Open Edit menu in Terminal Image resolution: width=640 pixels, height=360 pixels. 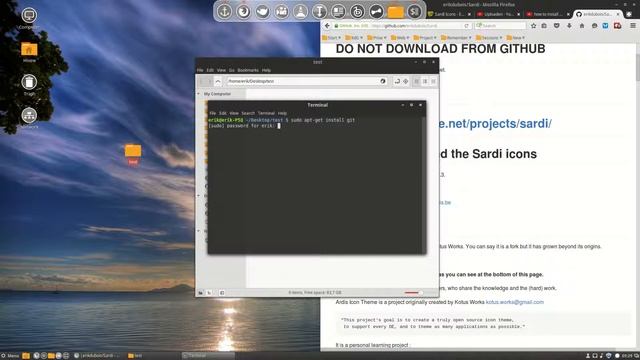point(222,113)
